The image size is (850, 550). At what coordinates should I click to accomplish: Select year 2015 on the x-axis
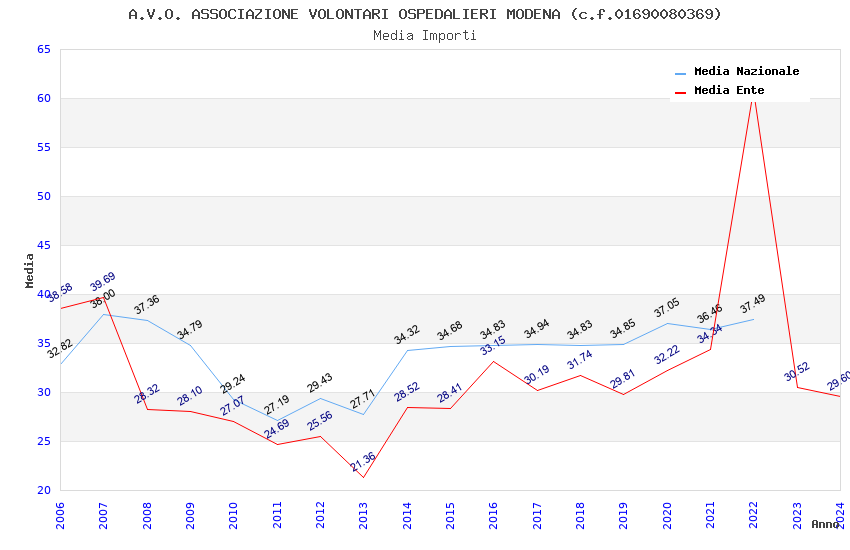[450, 515]
